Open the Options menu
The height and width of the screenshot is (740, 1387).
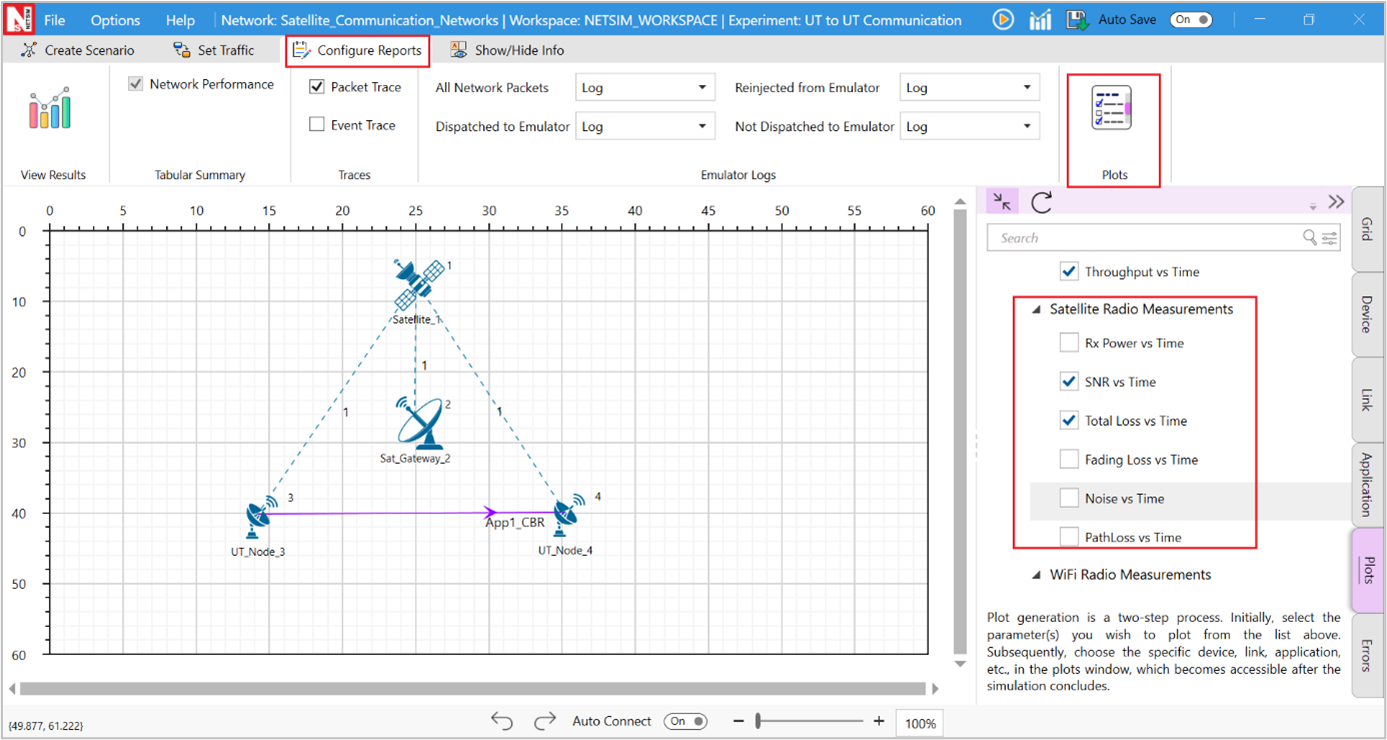[x=115, y=20]
